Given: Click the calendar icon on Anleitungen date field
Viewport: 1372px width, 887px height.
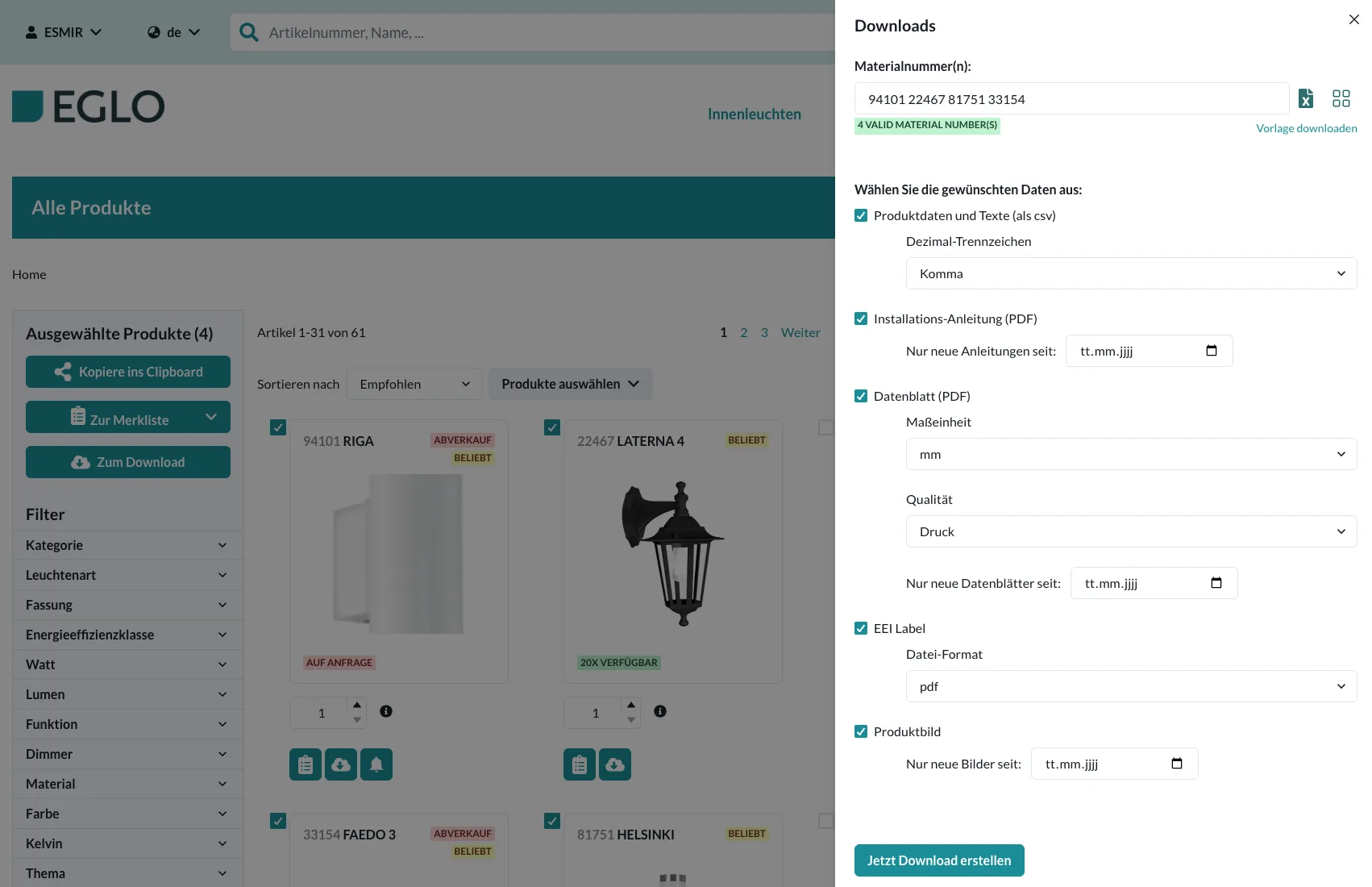Looking at the screenshot, I should point(1212,350).
